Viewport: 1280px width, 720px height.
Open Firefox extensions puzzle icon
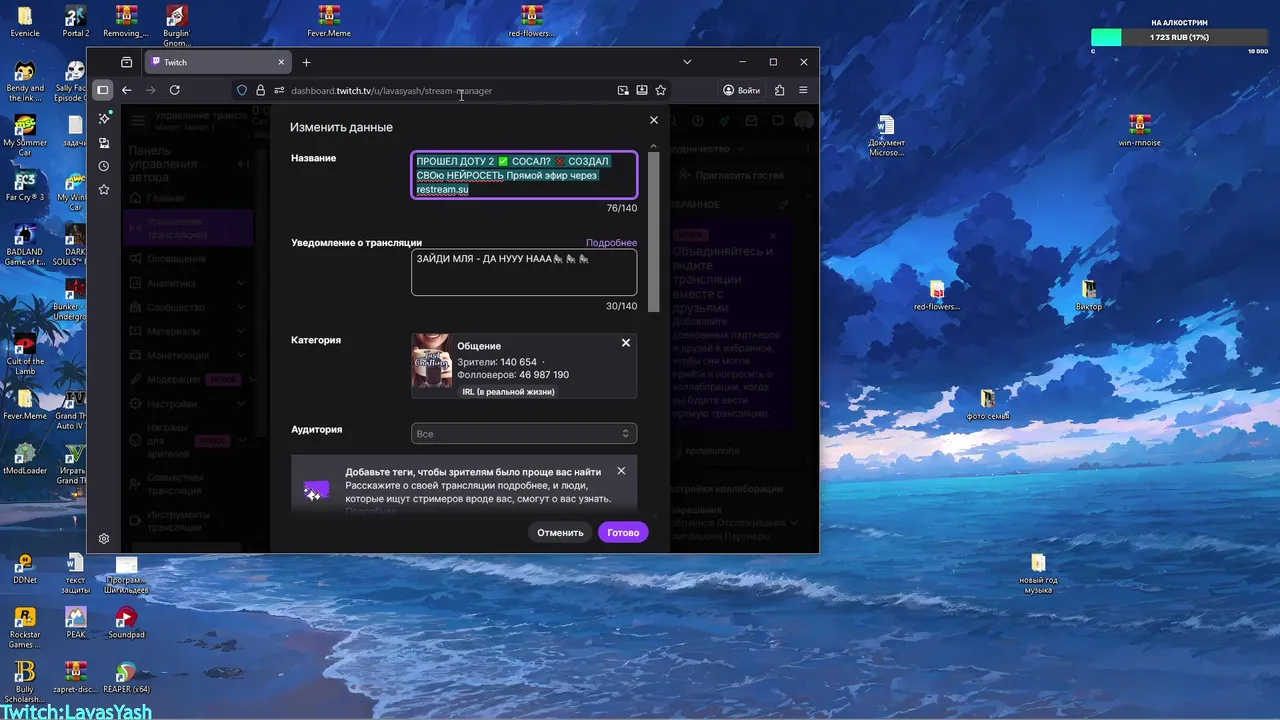click(778, 90)
